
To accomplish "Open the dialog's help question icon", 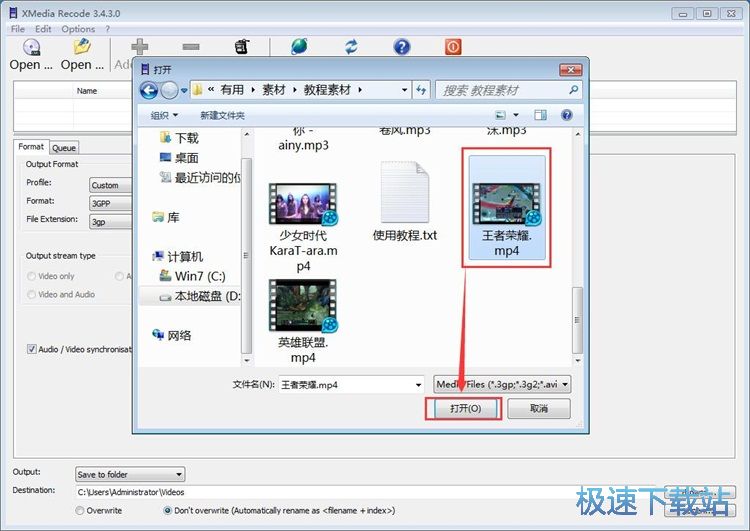I will 567,115.
